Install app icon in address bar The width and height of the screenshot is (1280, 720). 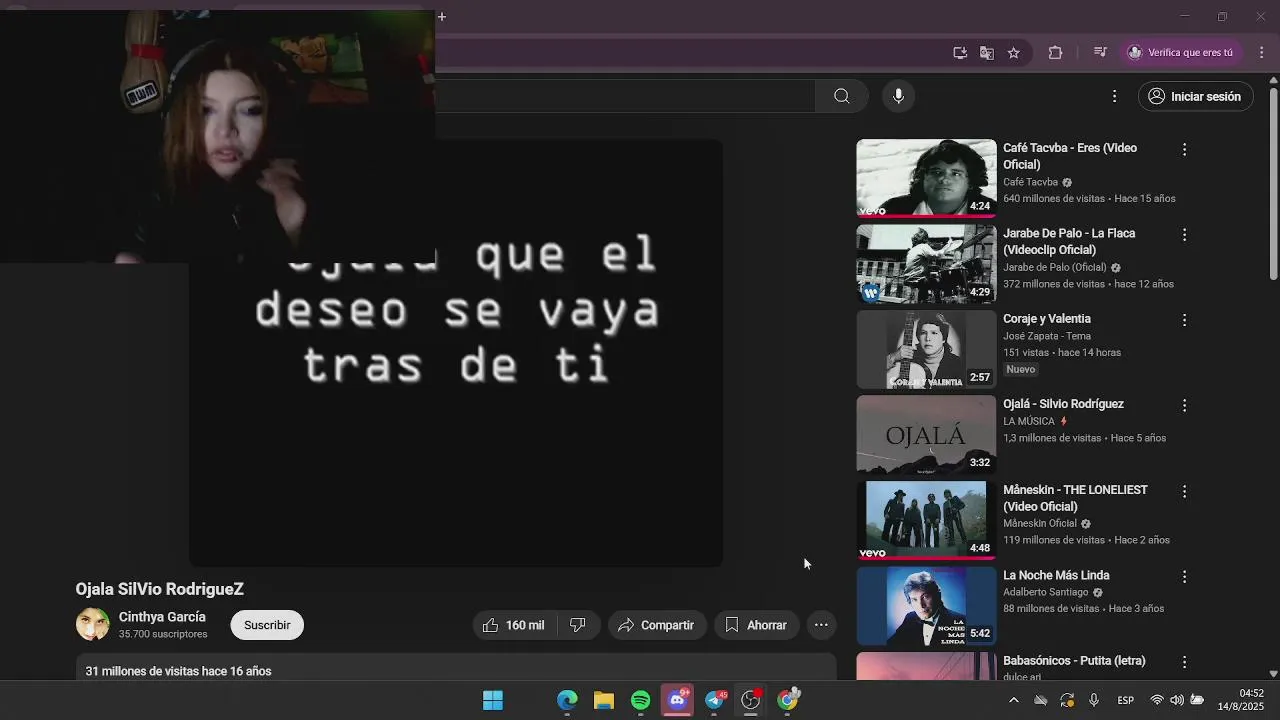coord(960,53)
